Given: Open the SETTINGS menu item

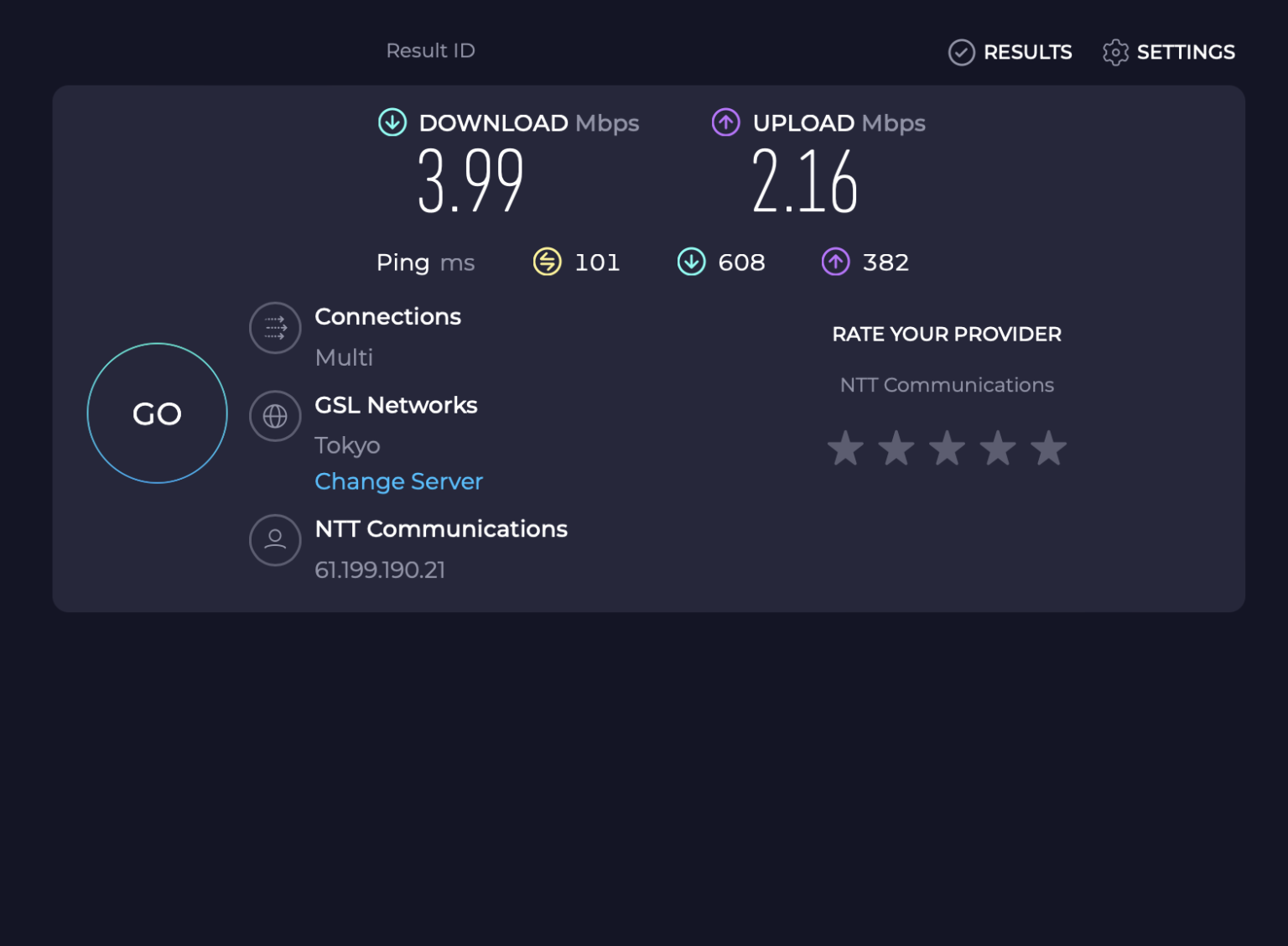Looking at the screenshot, I should coord(1185,52).
